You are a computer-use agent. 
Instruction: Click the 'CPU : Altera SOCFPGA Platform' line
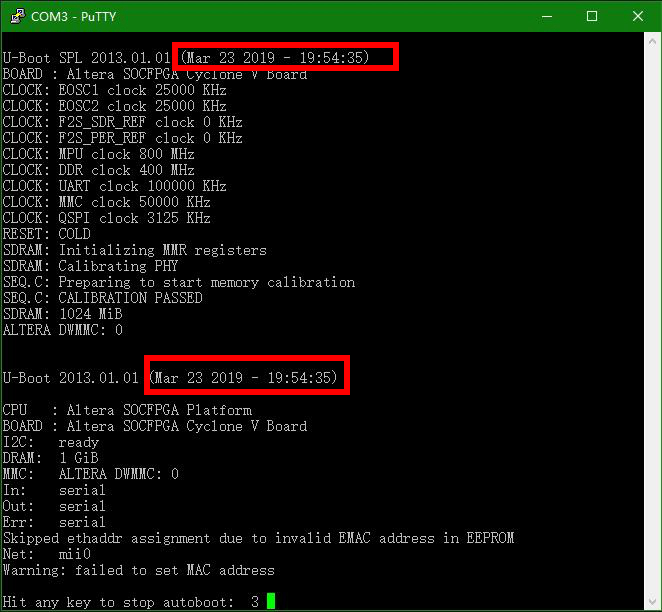coord(127,410)
